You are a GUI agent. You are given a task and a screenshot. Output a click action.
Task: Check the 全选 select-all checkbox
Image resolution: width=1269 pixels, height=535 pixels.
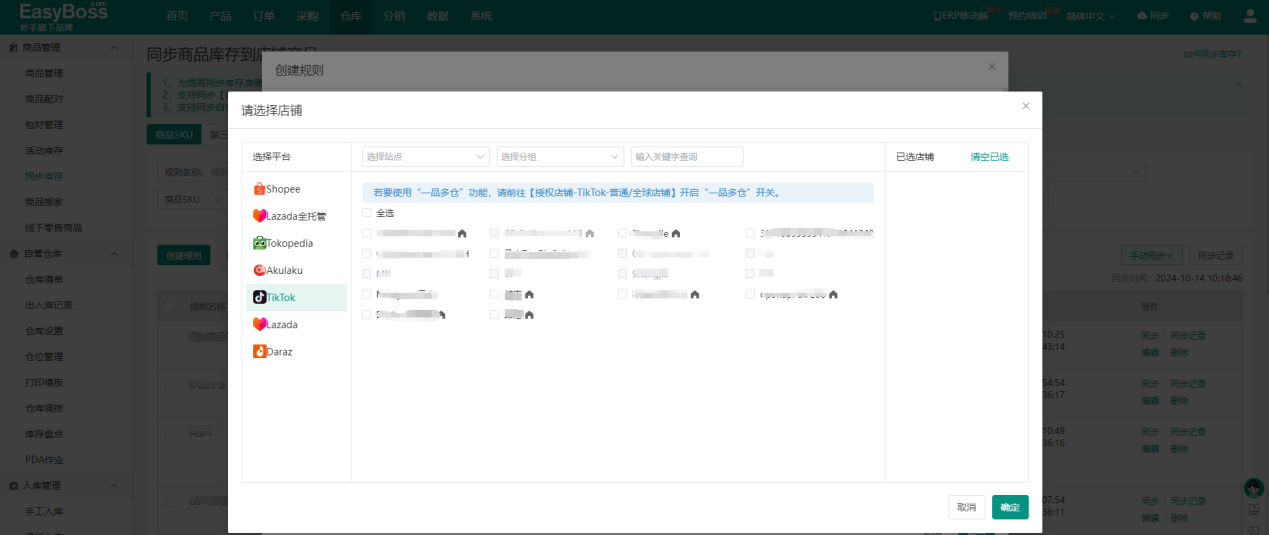pos(367,213)
